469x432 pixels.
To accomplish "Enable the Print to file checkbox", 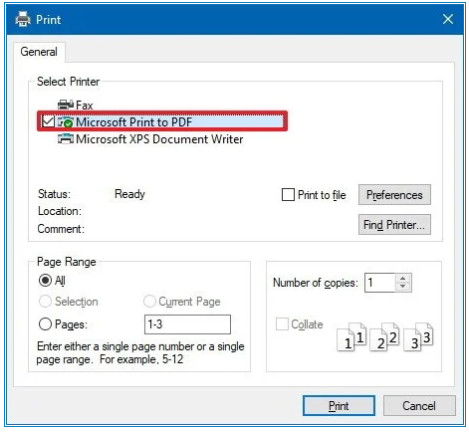I will (x=288, y=195).
